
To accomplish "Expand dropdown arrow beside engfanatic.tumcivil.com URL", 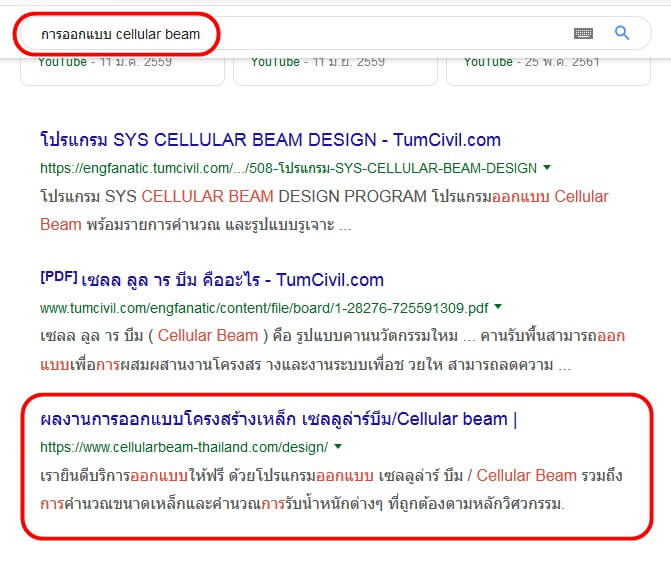I will (547, 167).
